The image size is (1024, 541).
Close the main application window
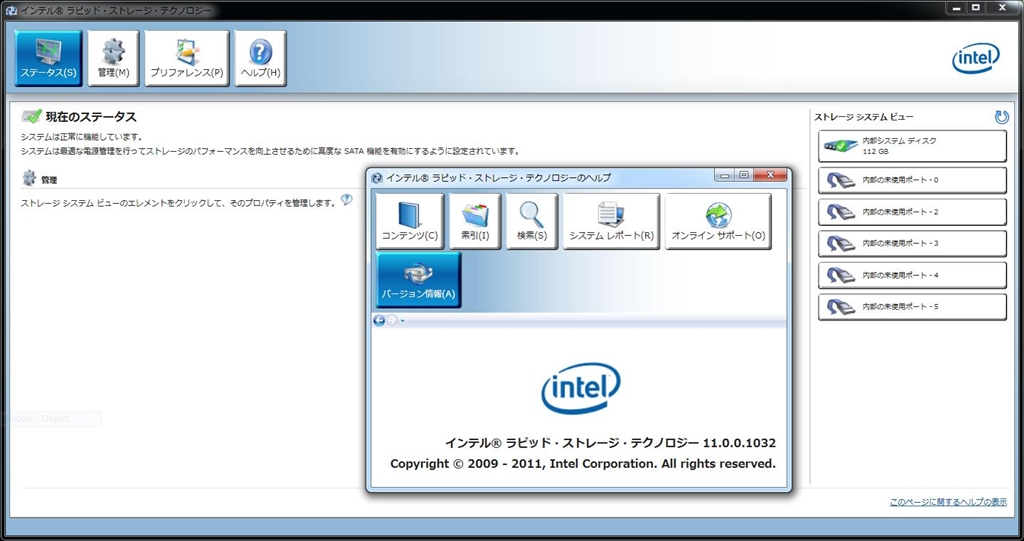point(1003,8)
